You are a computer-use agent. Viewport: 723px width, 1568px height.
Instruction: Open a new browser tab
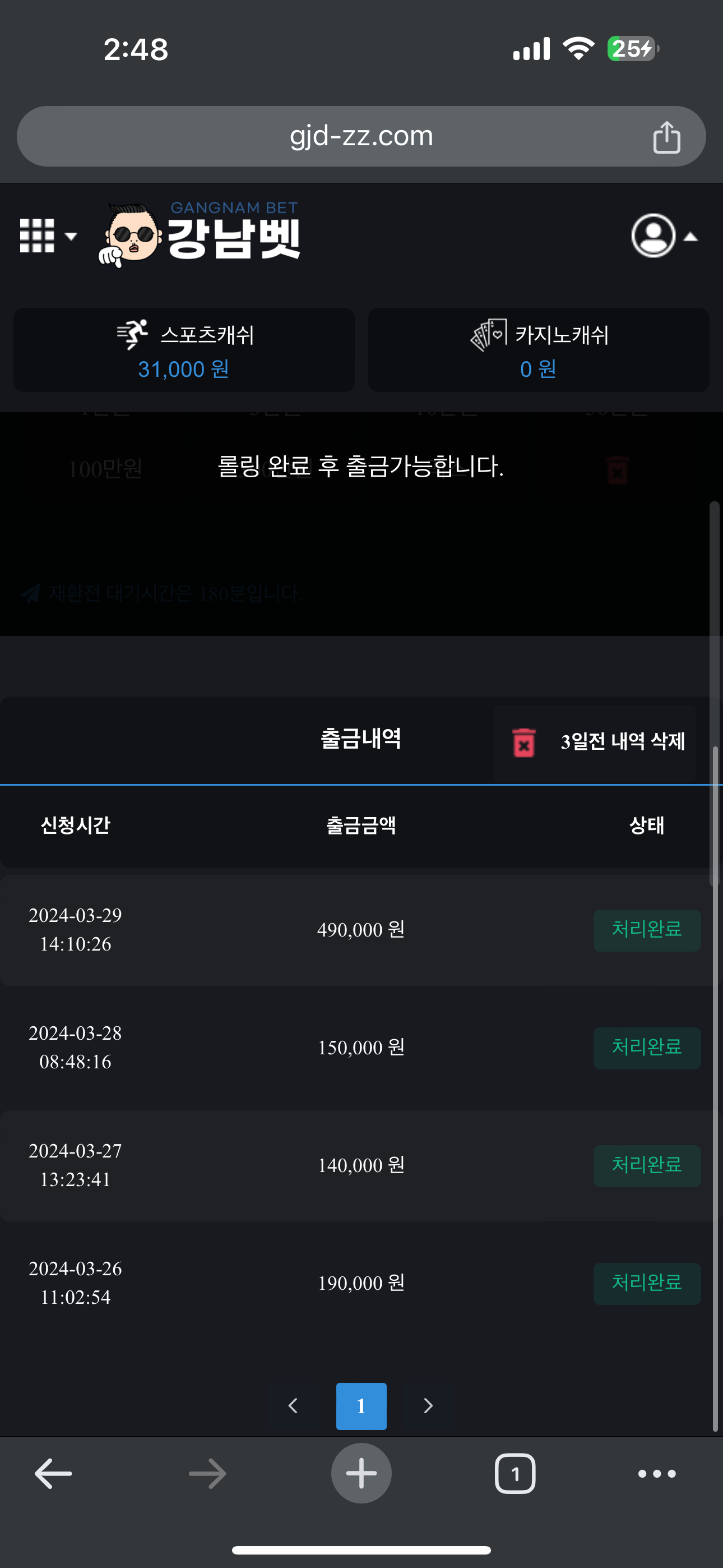[x=361, y=1474]
